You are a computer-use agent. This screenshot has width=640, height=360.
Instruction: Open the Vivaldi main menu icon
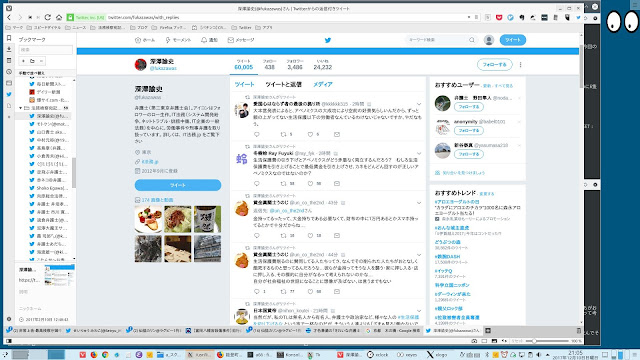(x=9, y=8)
